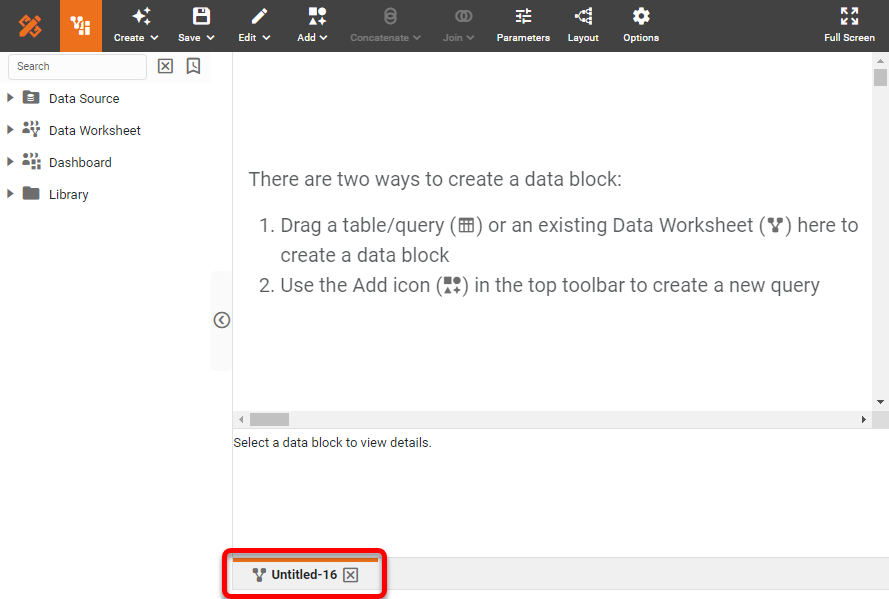The width and height of the screenshot is (889, 599).
Task: Open the Add dropdown menu
Action: pos(312,24)
